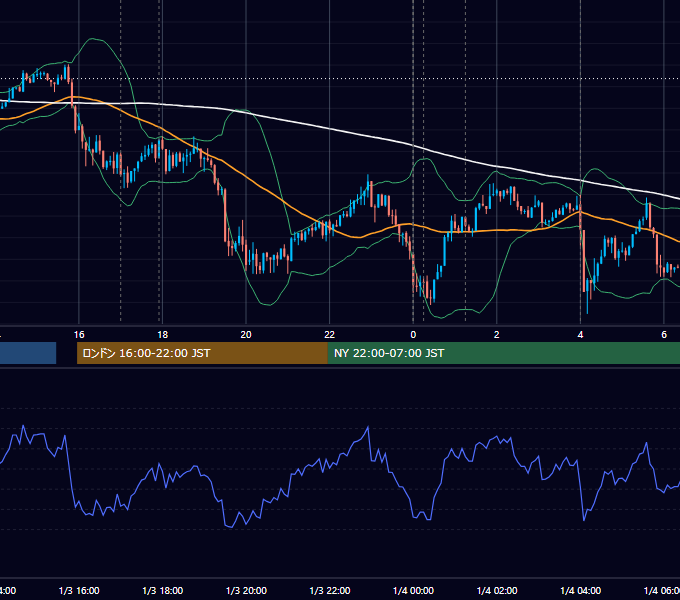Click the 1/4 02:00 date label
Image resolution: width=680 pixels, height=600 pixels.
(x=497, y=591)
